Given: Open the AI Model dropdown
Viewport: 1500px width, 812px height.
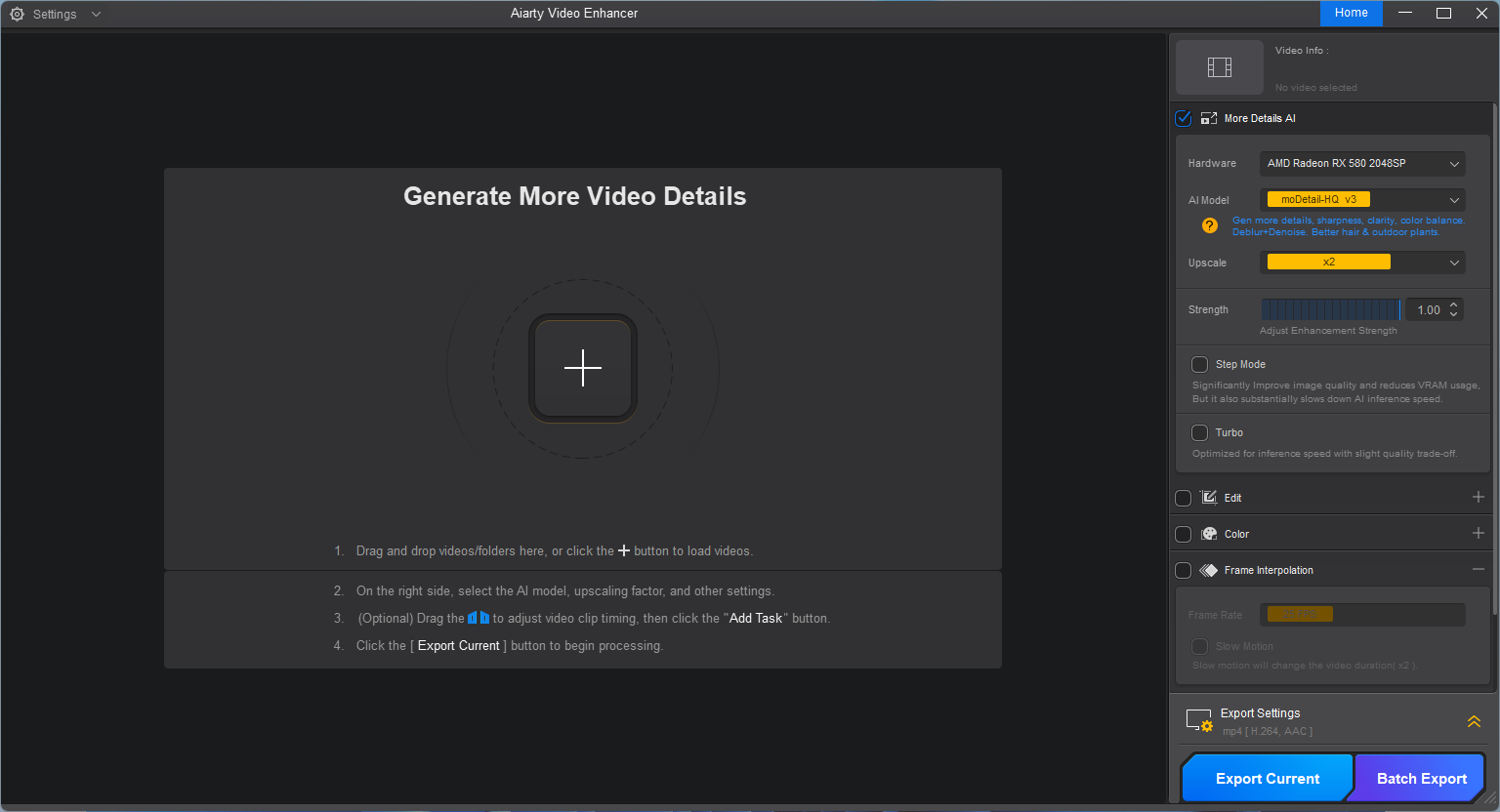Looking at the screenshot, I should (1361, 200).
